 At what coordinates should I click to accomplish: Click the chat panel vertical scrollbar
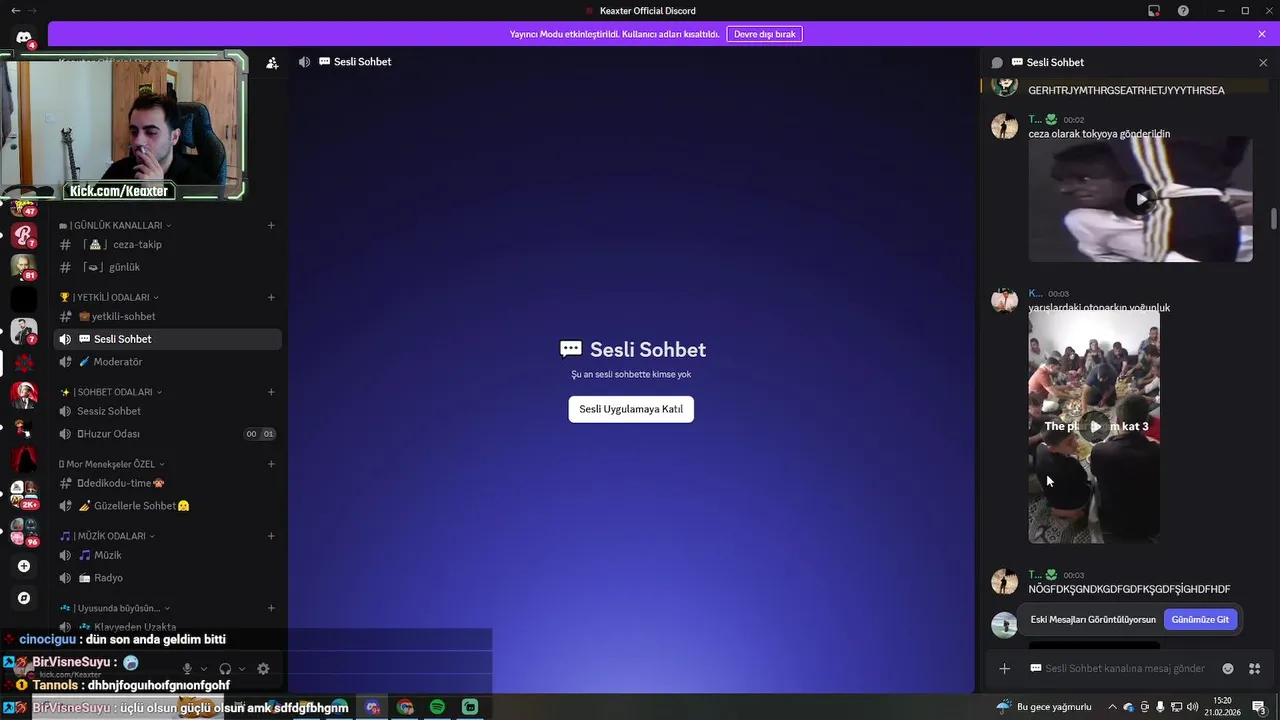click(x=1273, y=219)
